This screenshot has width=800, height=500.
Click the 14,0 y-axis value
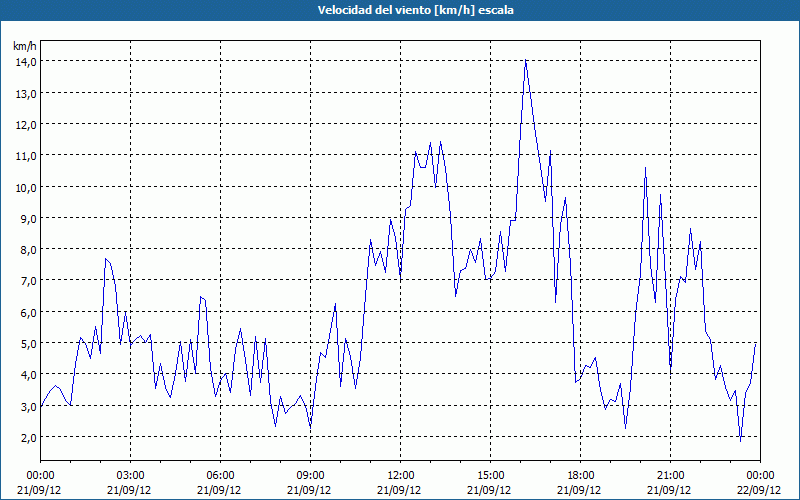coord(26,62)
